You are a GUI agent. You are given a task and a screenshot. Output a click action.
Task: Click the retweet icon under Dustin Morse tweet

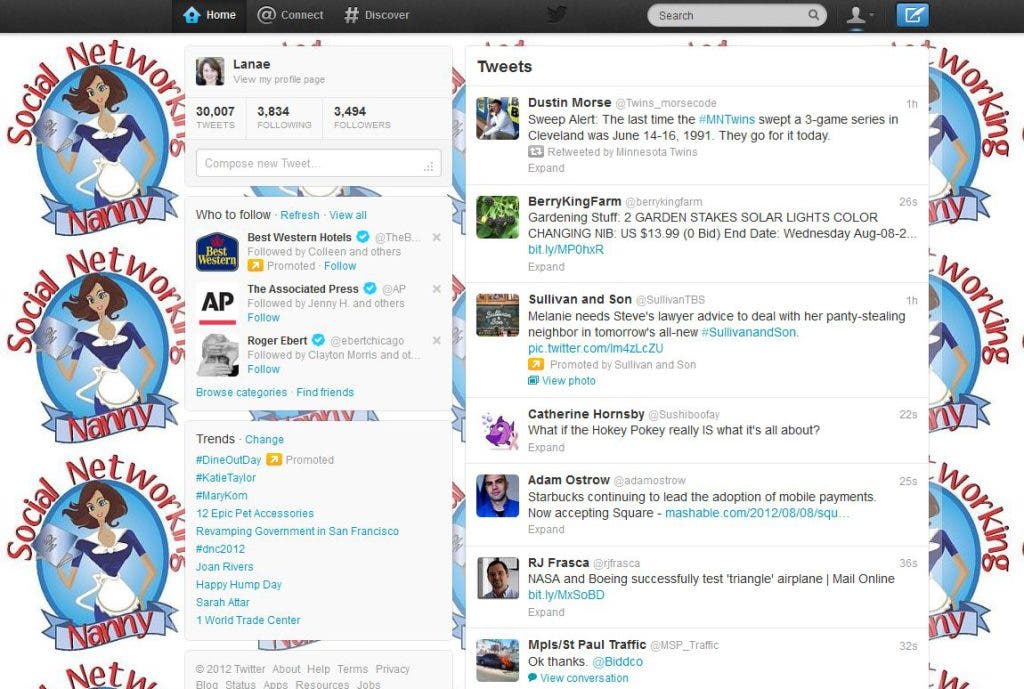pyautogui.click(x=536, y=152)
